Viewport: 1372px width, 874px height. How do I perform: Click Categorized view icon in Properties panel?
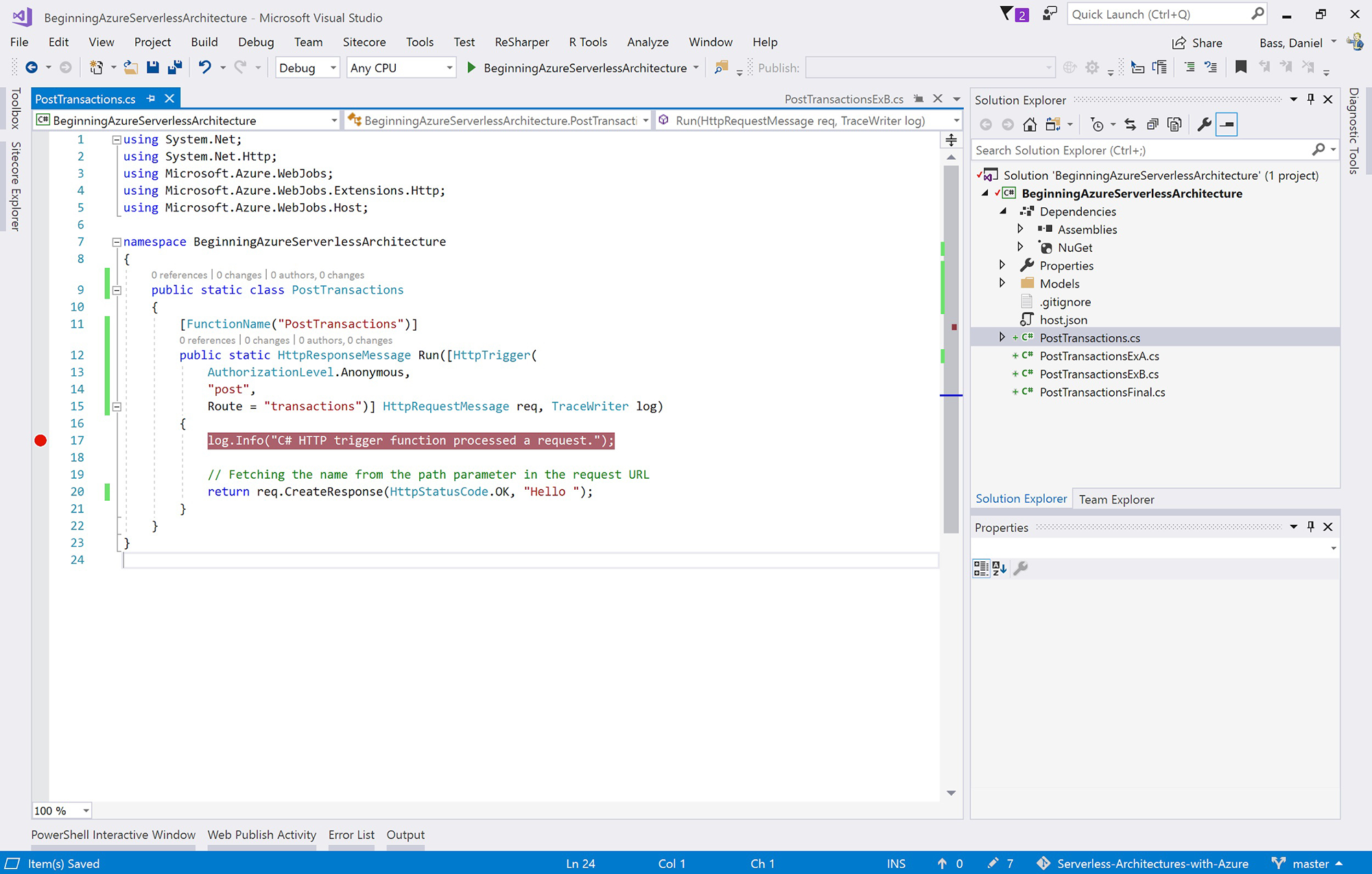[981, 568]
